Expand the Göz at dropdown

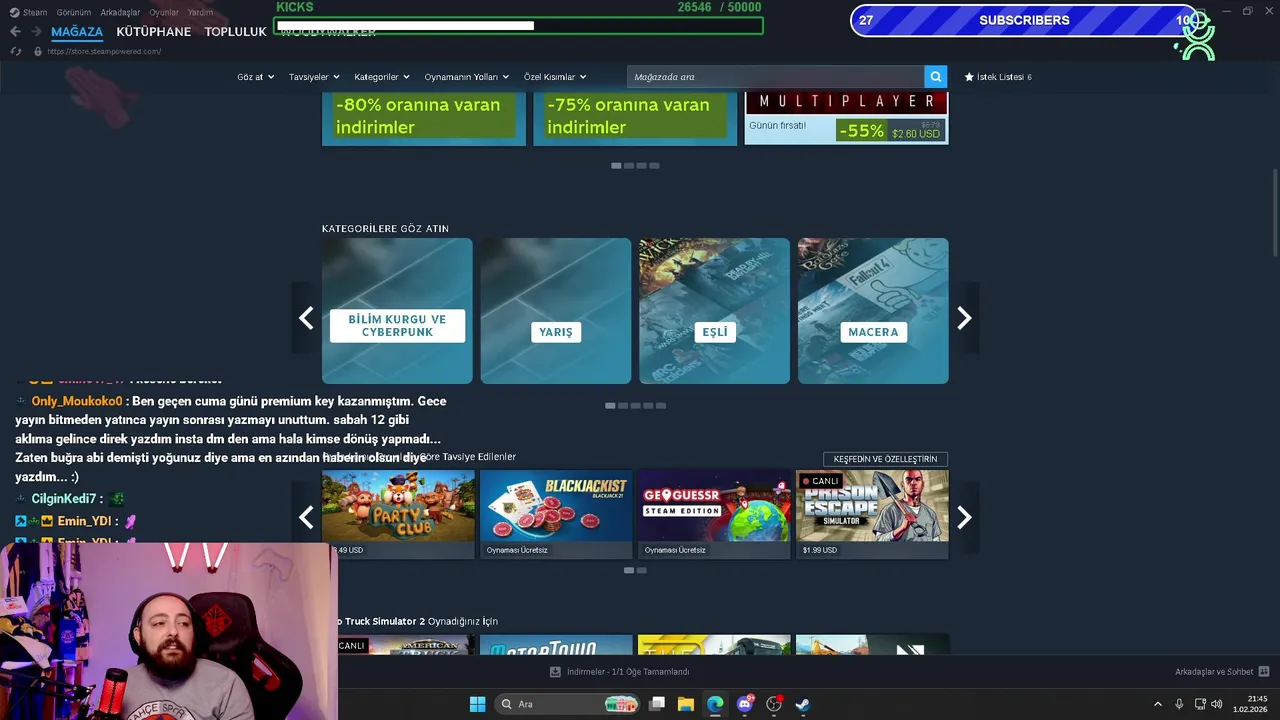pos(255,77)
